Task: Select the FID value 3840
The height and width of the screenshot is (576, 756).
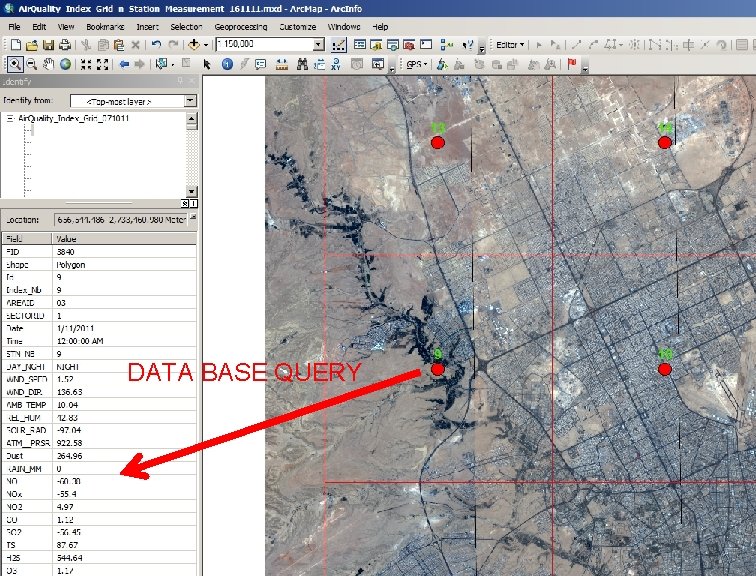Action: [x=65, y=252]
